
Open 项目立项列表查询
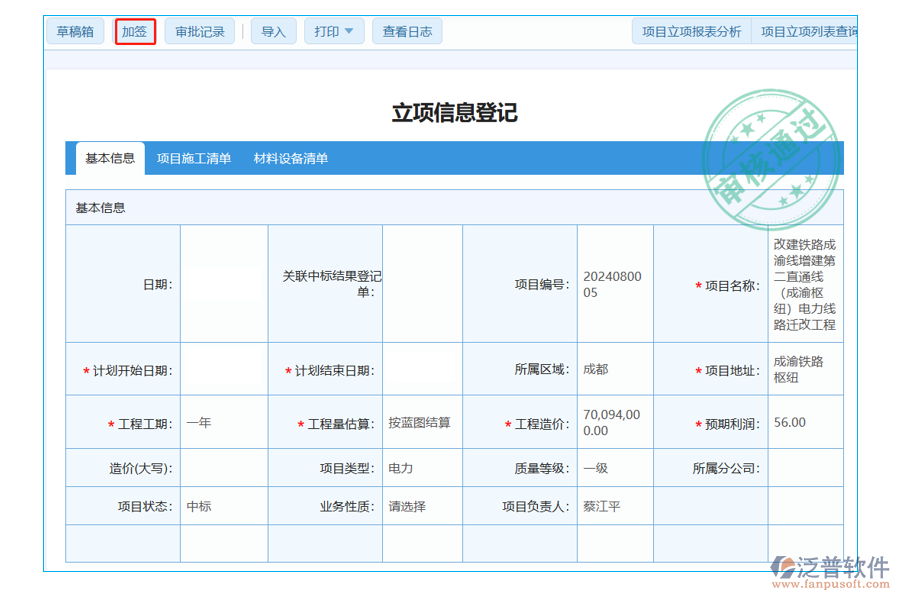810,30
